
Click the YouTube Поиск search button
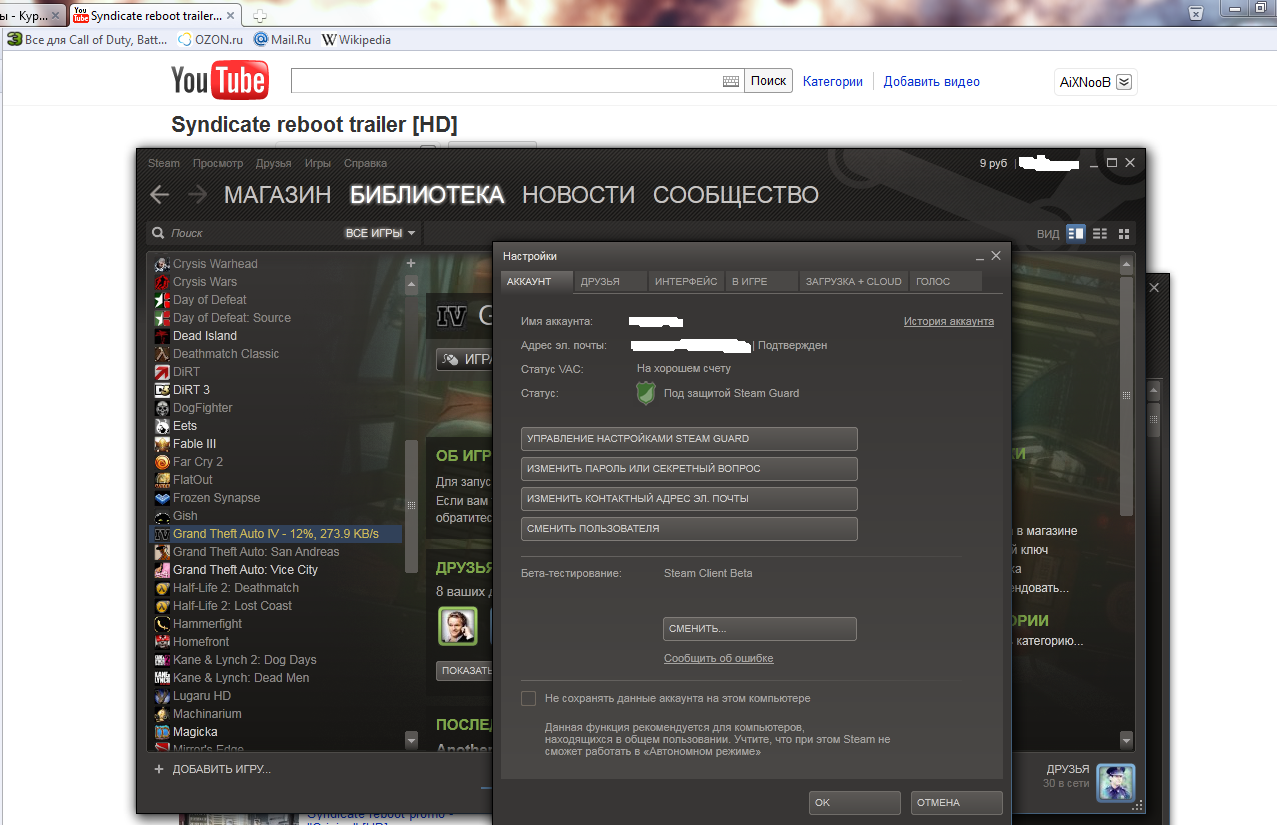point(769,81)
